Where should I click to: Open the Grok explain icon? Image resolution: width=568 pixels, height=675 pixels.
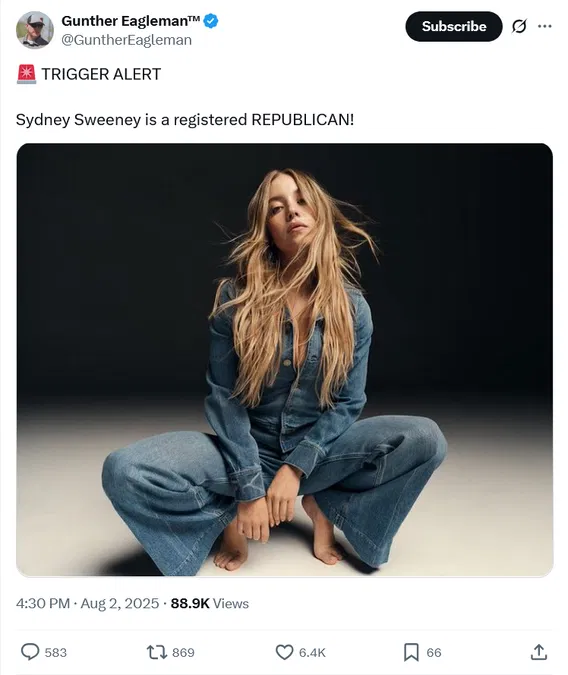point(519,26)
